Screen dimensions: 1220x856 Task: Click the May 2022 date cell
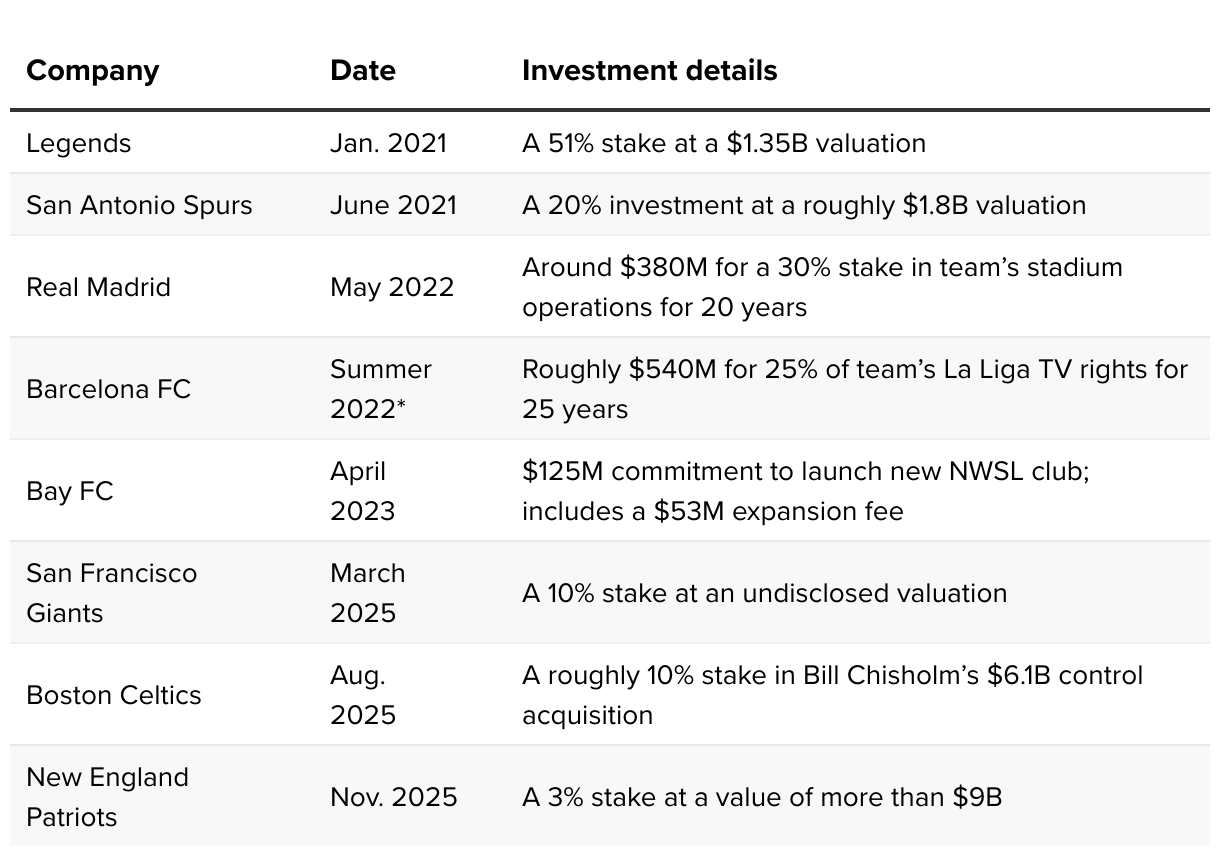coord(392,287)
